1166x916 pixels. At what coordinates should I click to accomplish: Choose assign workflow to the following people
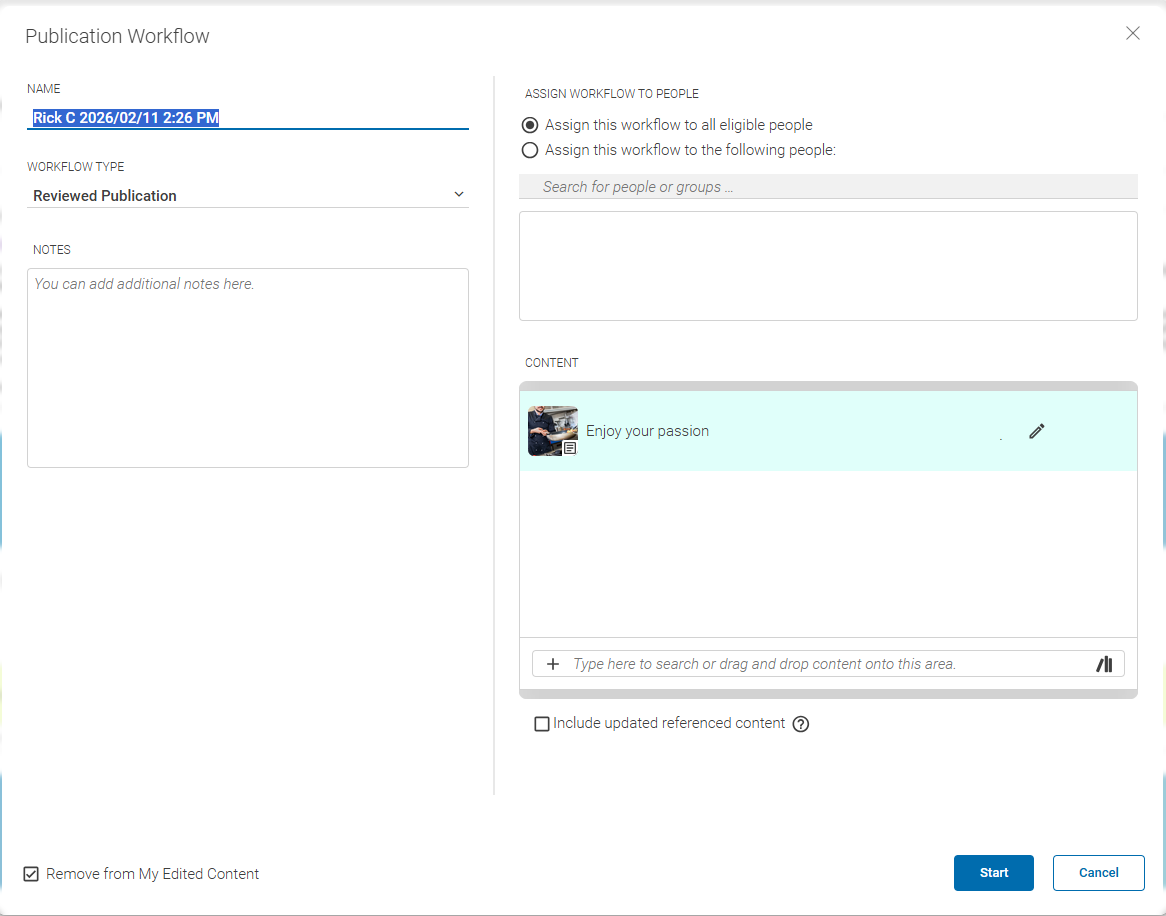[530, 150]
